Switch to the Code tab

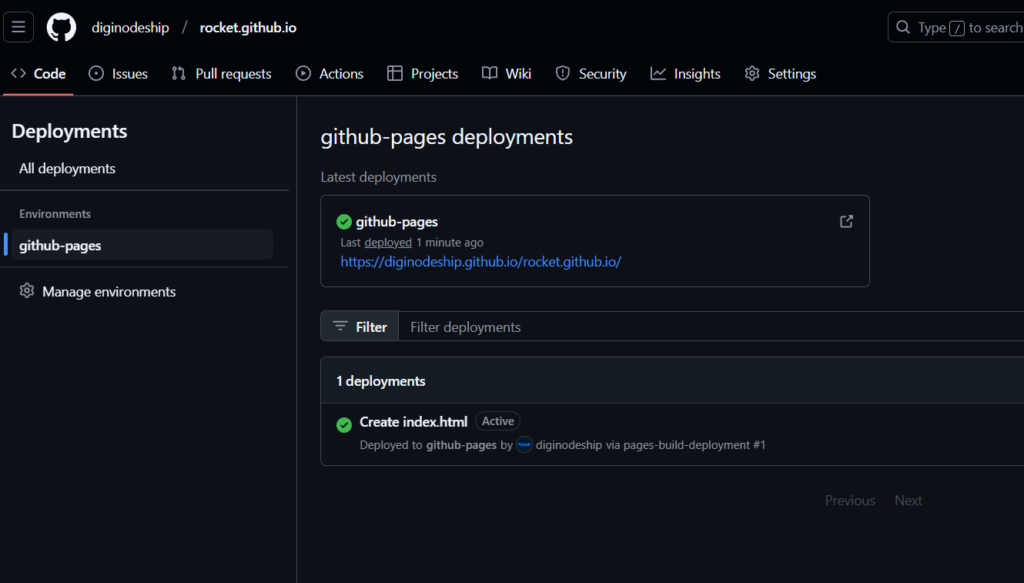click(39, 74)
